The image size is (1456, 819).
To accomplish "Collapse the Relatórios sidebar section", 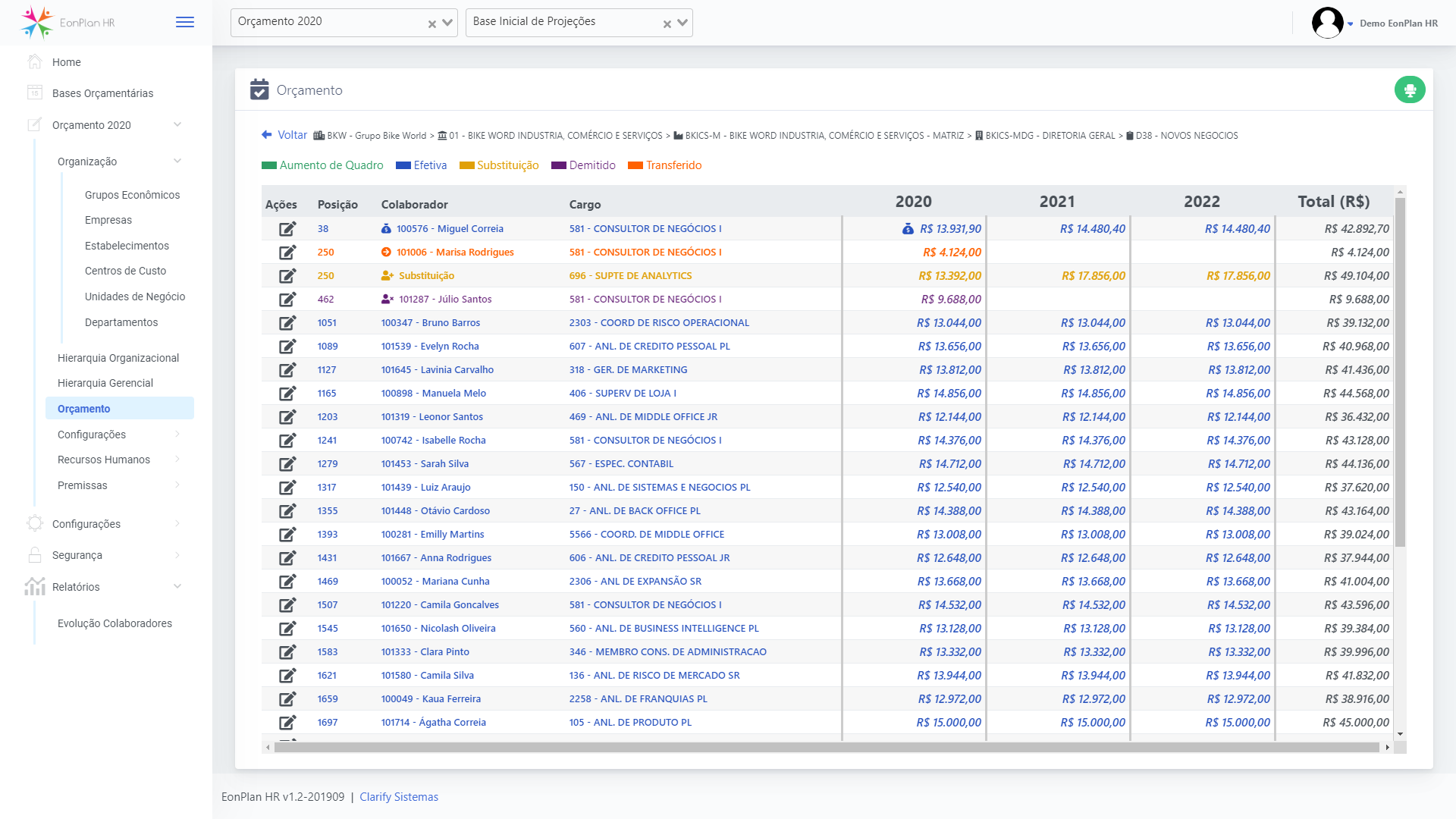I will [177, 586].
